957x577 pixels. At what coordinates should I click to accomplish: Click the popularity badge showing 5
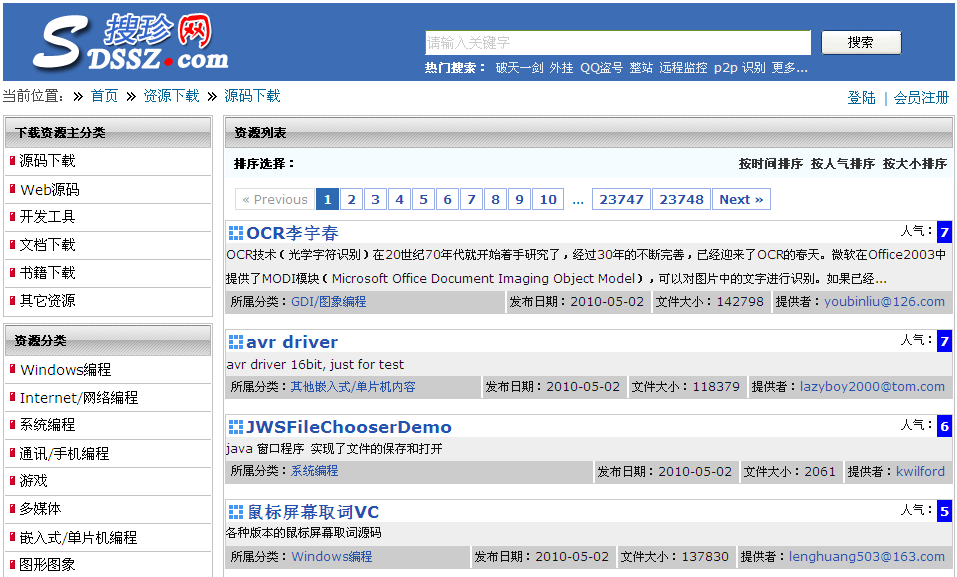pyautogui.click(x=944, y=512)
